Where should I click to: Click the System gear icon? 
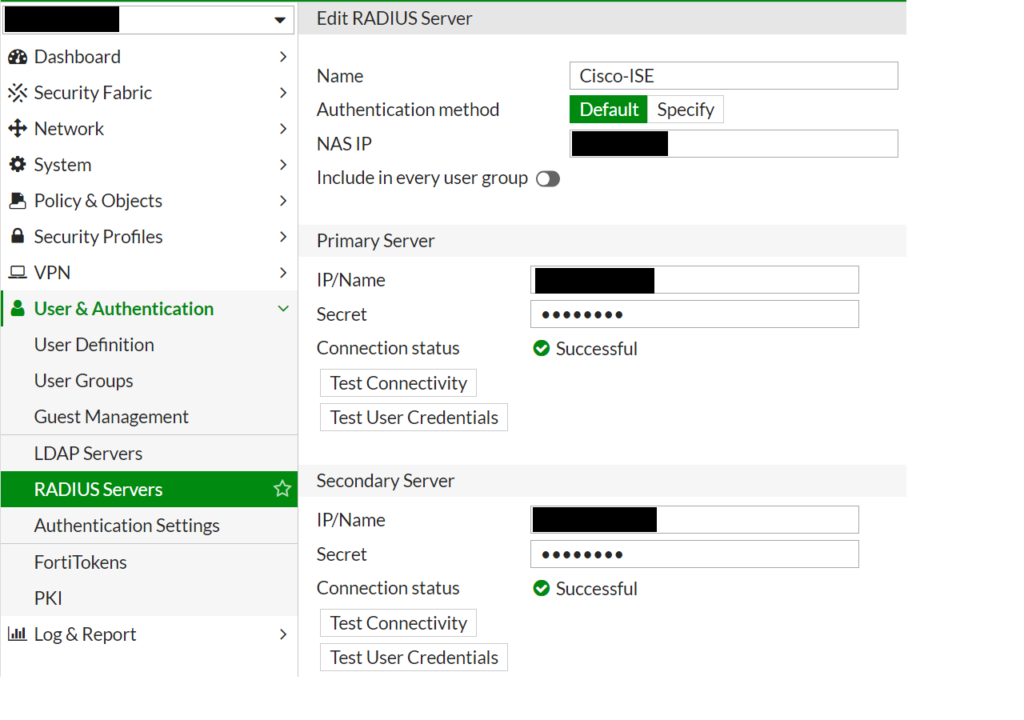click(x=17, y=165)
